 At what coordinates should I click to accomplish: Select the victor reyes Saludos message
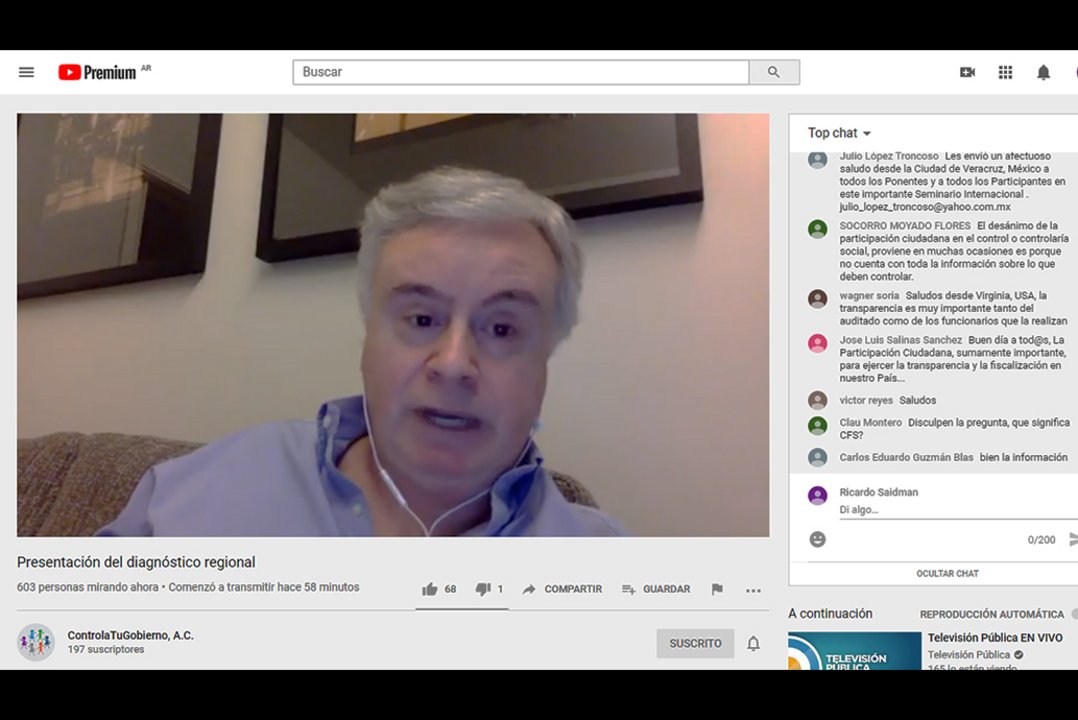[918, 400]
